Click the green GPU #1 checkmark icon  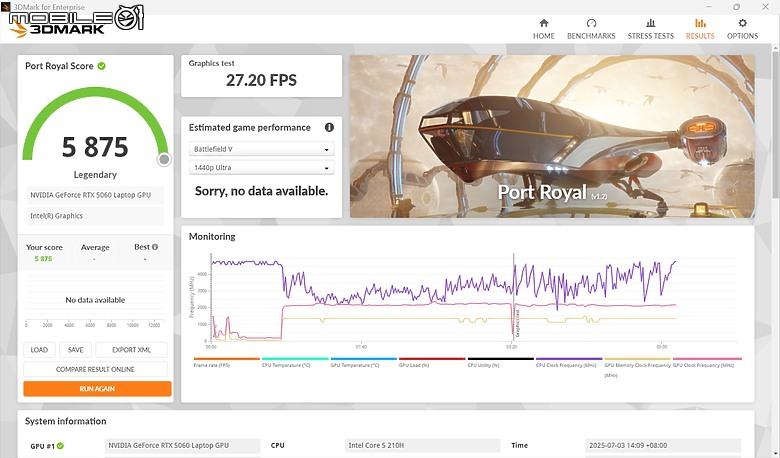(60, 446)
